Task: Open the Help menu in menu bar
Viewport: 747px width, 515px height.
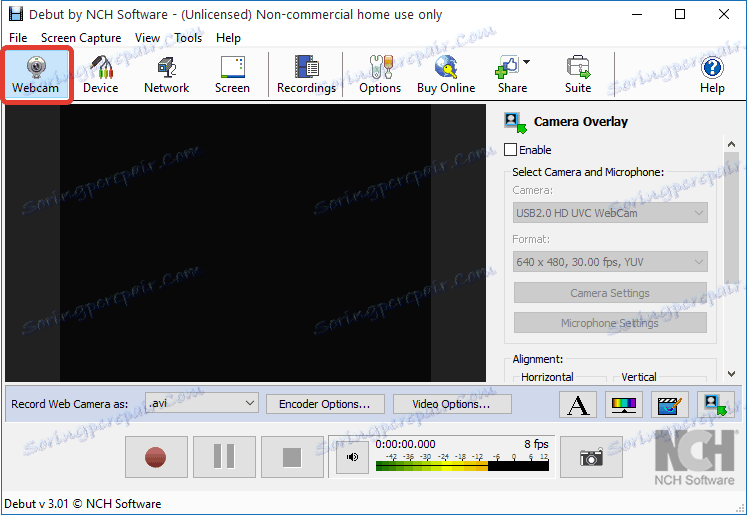Action: [x=228, y=38]
